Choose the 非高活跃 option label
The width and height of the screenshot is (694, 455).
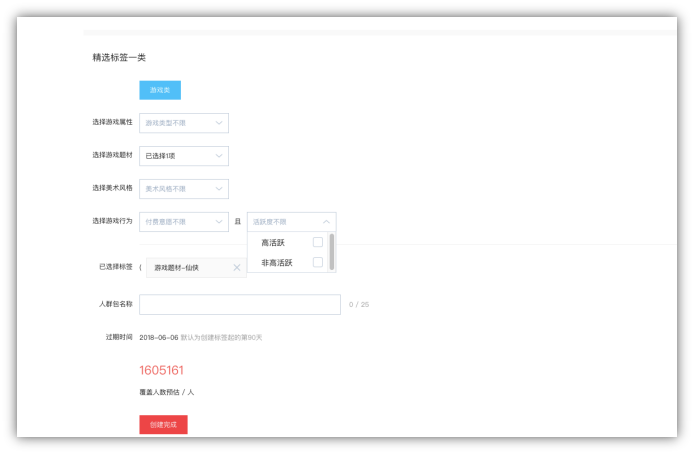(x=277, y=262)
